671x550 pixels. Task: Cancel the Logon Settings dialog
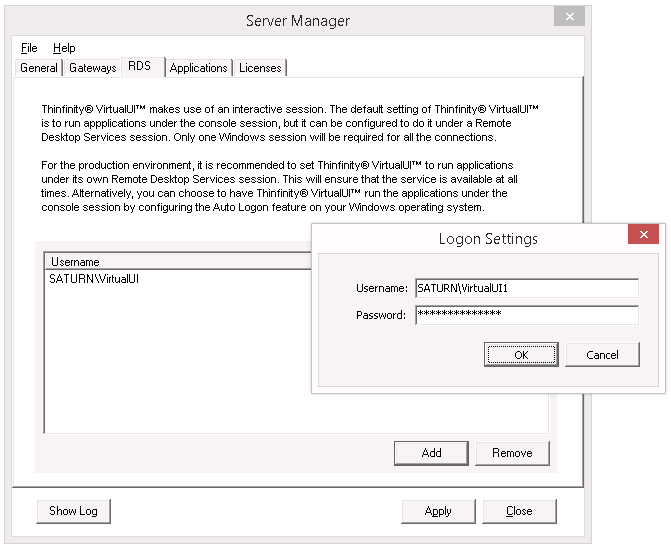[602, 355]
